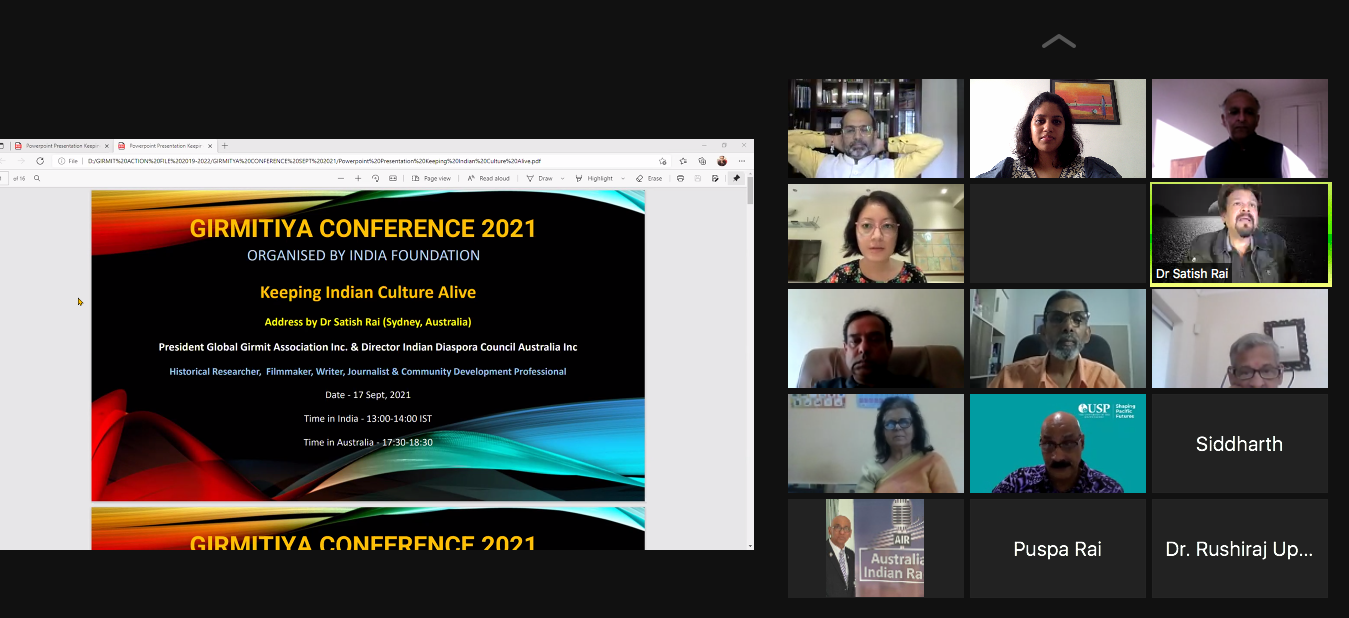Select the Dr. Rushiraj participant tile
Image resolution: width=1349 pixels, height=618 pixels.
(1240, 548)
